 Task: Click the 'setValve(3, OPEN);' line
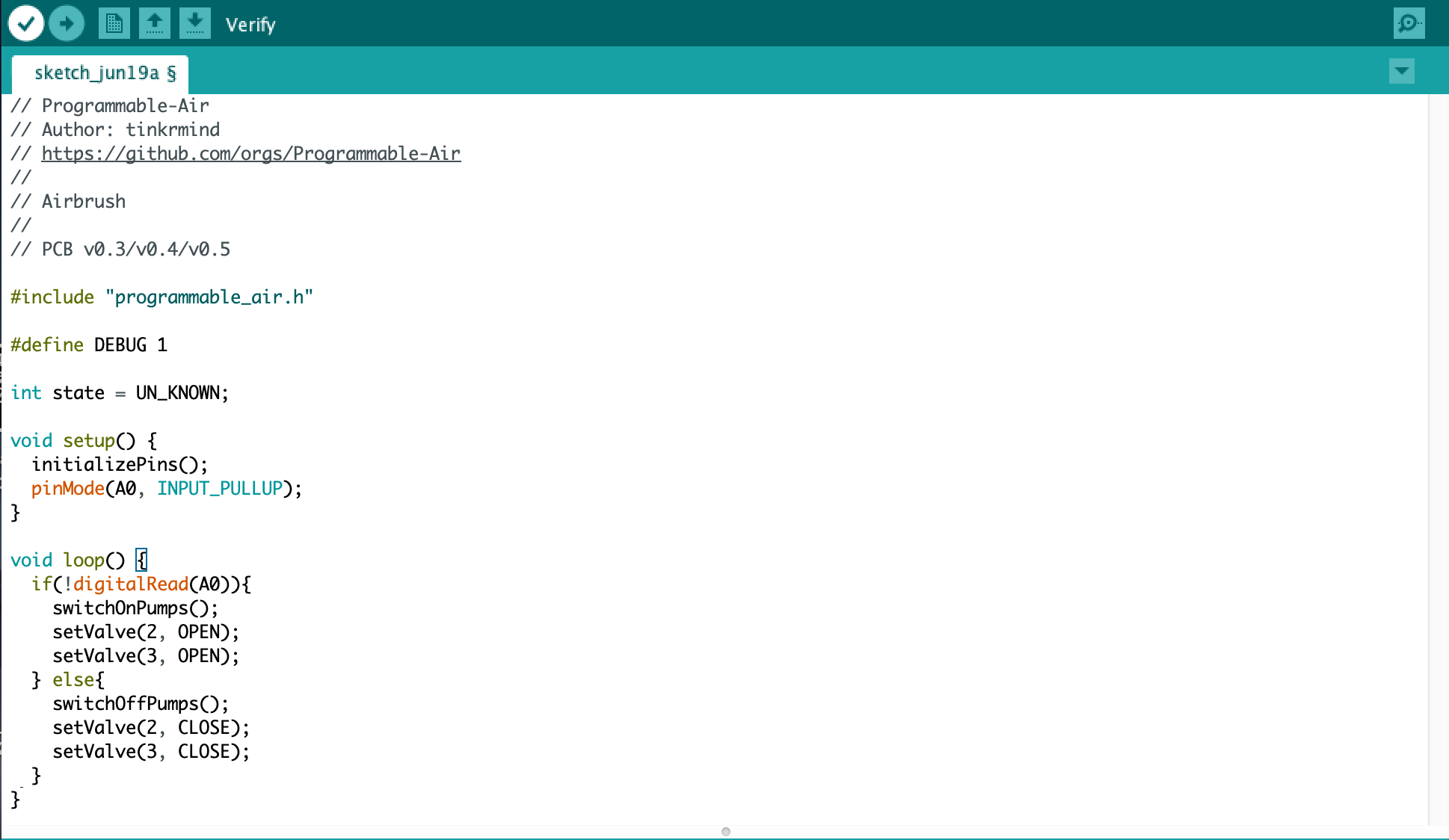click(x=146, y=655)
